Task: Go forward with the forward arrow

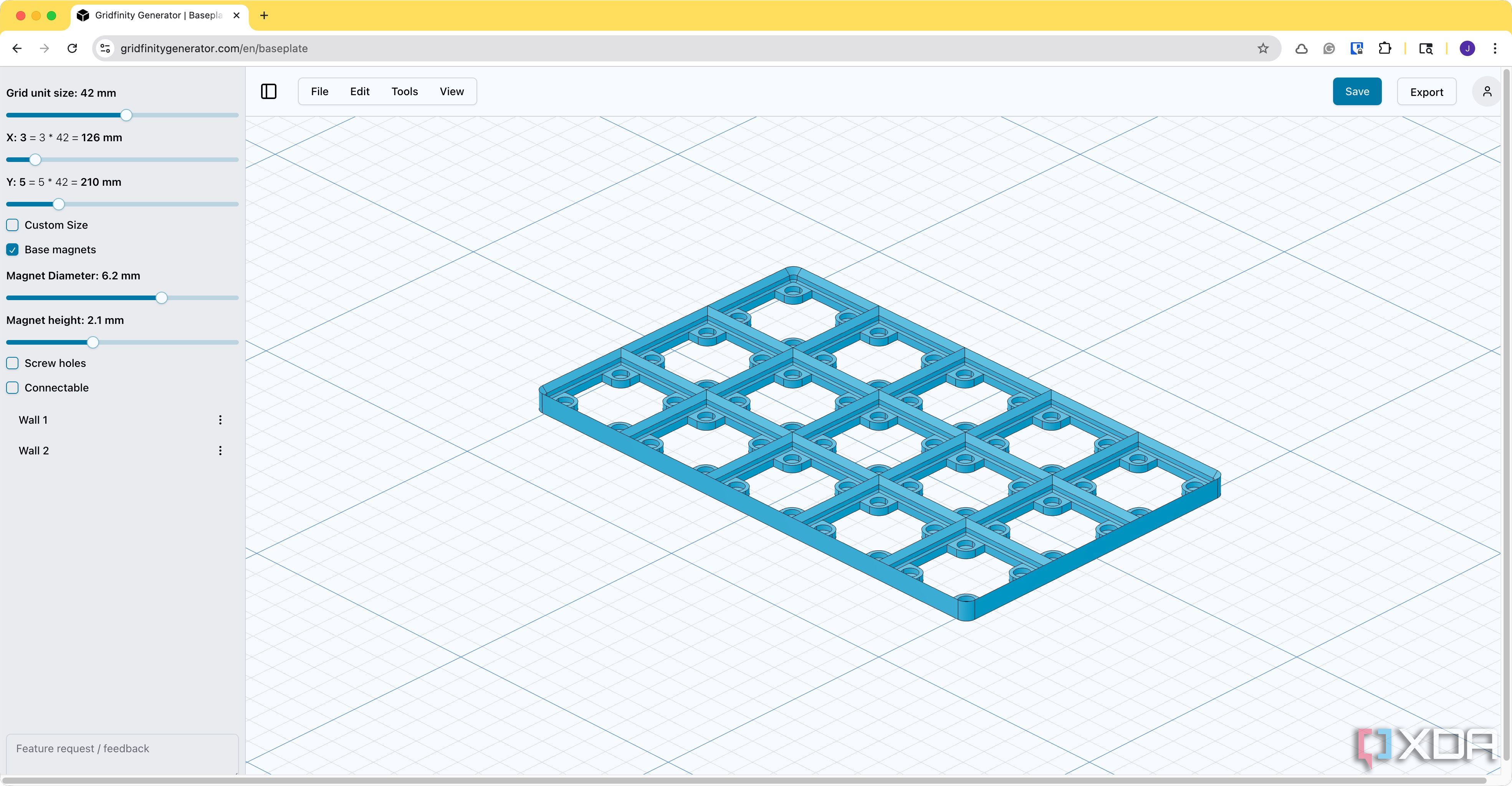Action: (45, 48)
